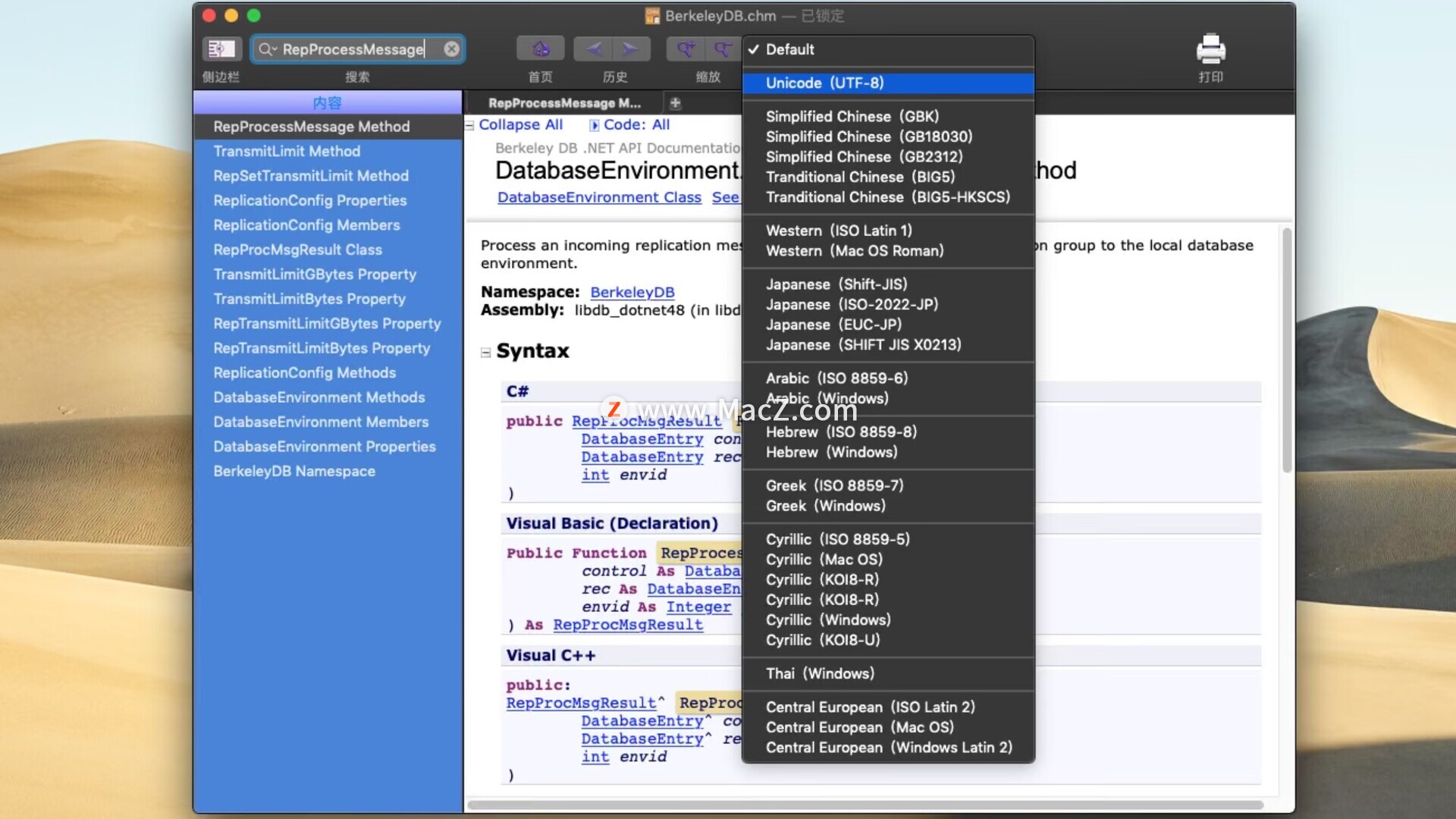Image resolution: width=1456 pixels, height=819 pixels.
Task: Open RepSetTransmitLimit Method entry
Action: pos(328,176)
